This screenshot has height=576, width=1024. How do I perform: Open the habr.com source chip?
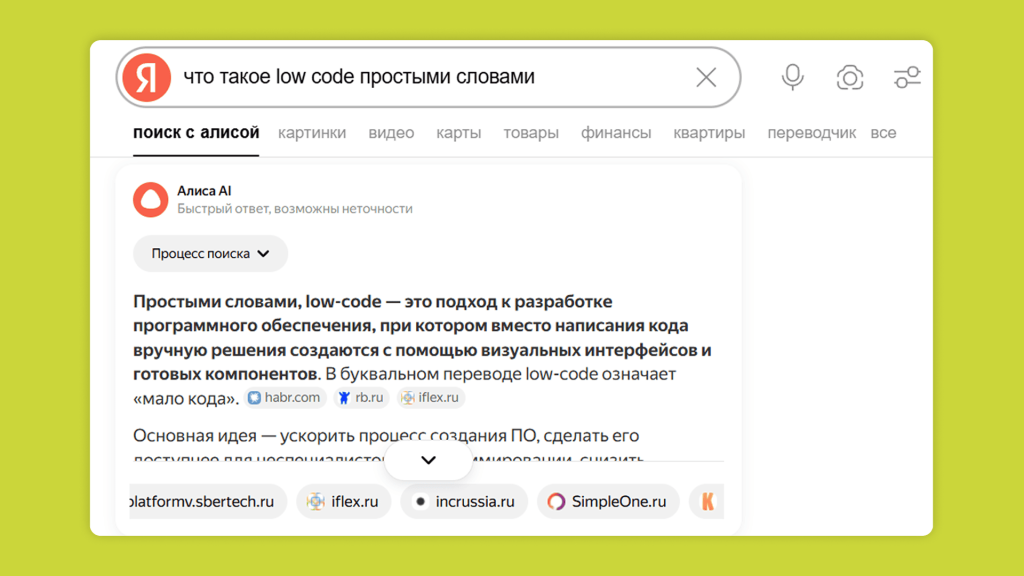click(284, 398)
